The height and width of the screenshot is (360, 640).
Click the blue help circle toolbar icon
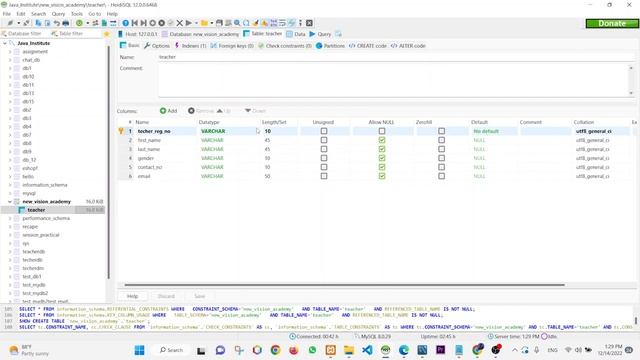pos(125,23)
